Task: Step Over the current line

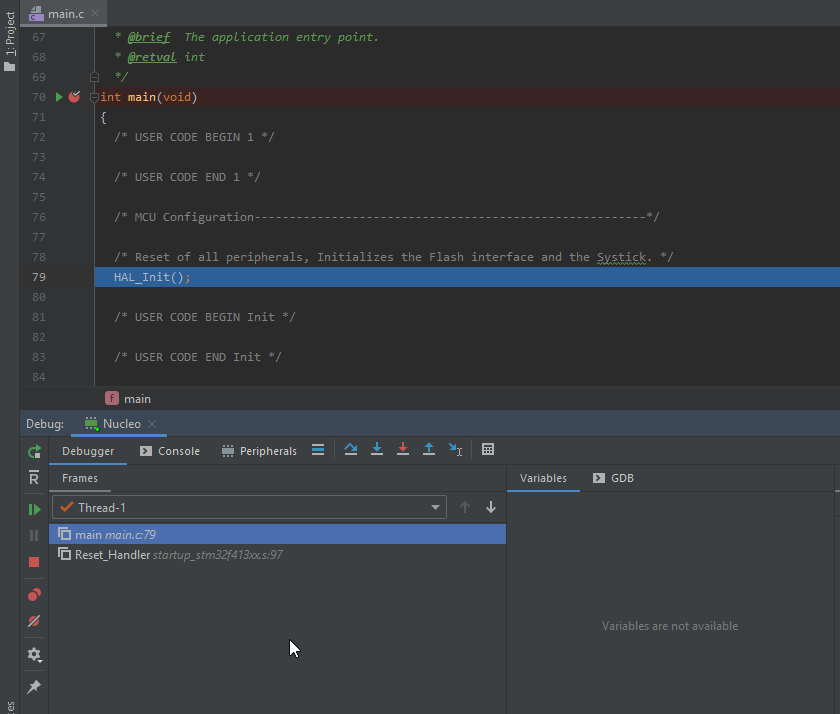Action: click(x=351, y=449)
